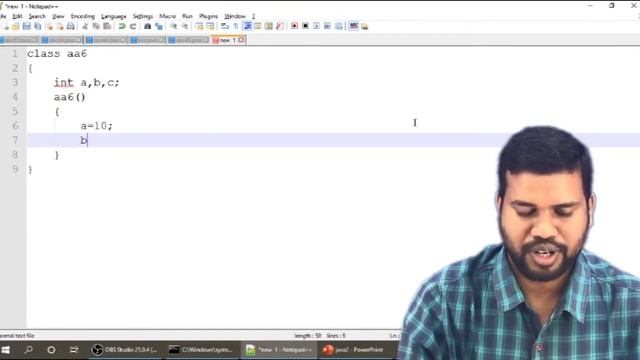Viewport: 640px width, 360px height.
Task: Place cursor on 'a=10;' line
Action: coord(96,126)
